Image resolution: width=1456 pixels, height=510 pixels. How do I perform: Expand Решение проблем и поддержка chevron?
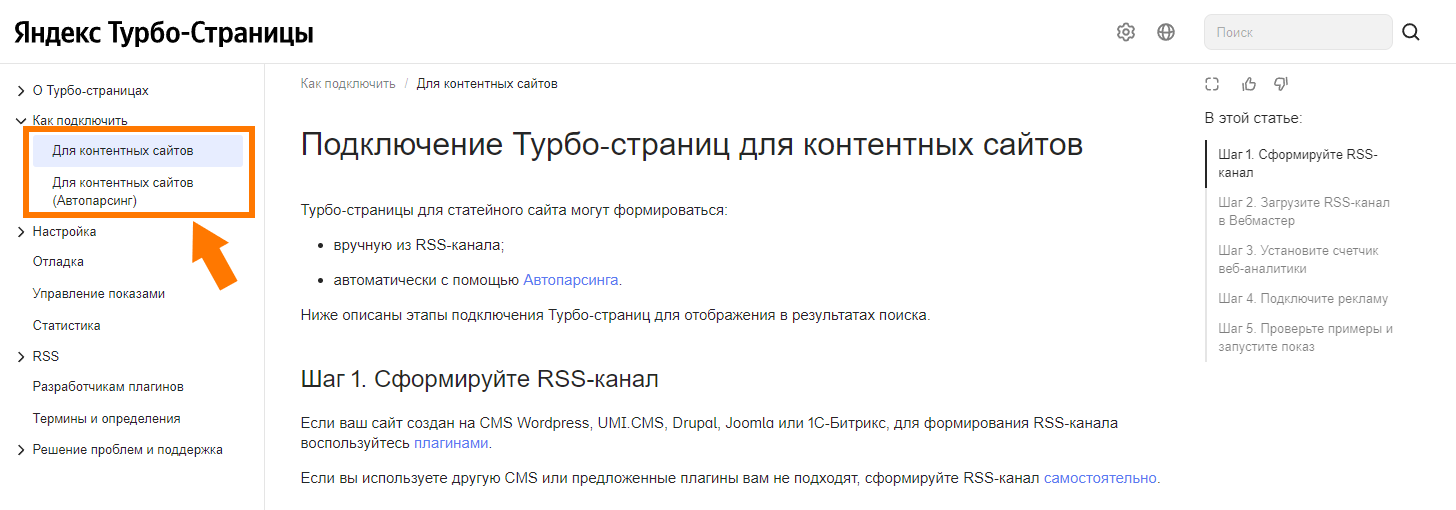tap(21, 450)
